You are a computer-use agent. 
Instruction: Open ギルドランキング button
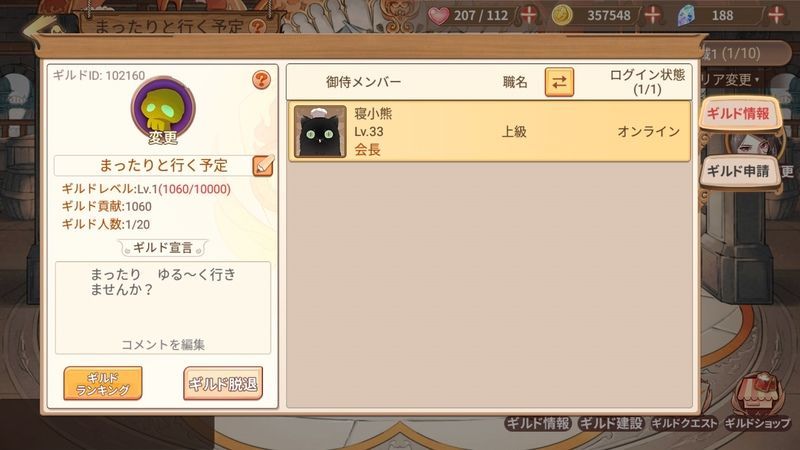pyautogui.click(x=103, y=383)
